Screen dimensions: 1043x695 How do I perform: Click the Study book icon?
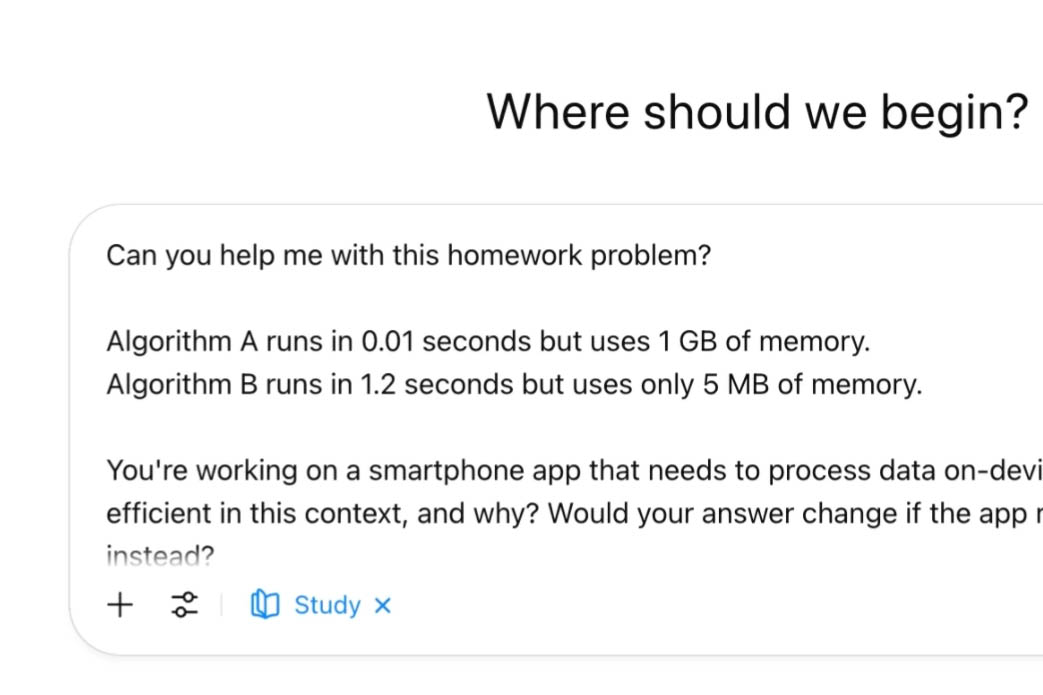[x=264, y=605]
